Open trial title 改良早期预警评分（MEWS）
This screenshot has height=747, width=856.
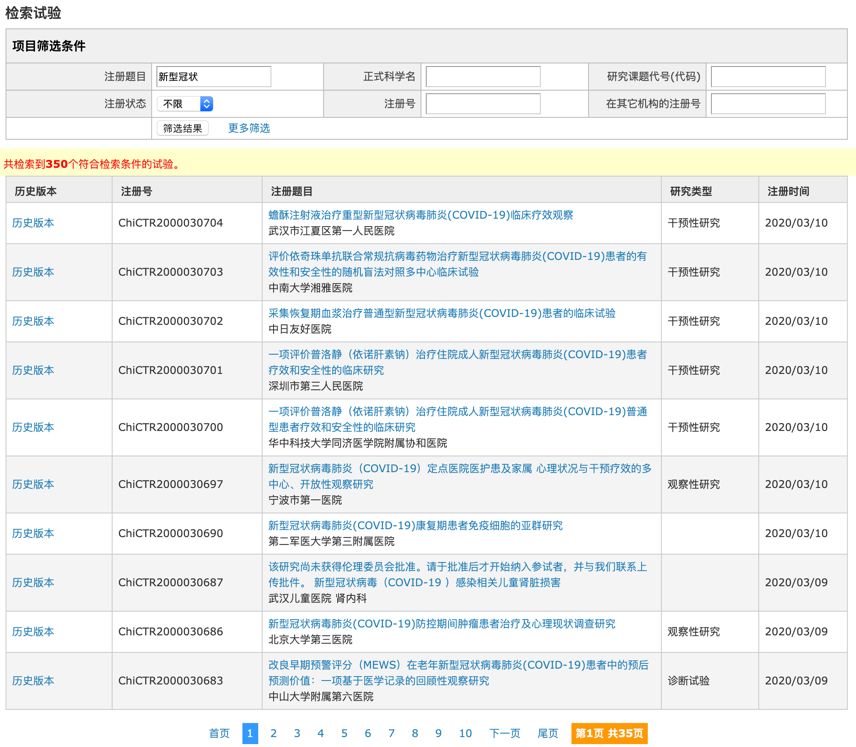click(459, 673)
